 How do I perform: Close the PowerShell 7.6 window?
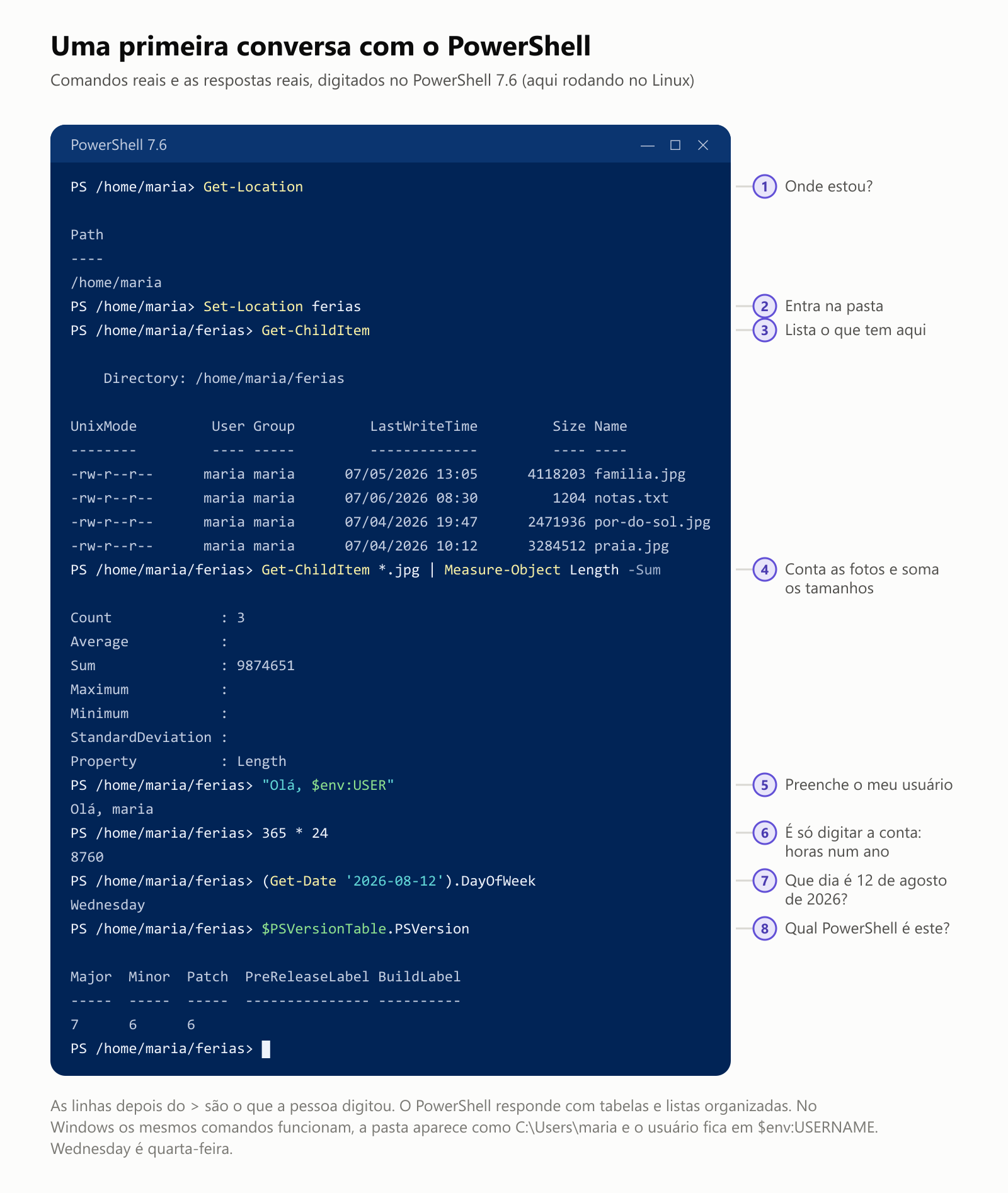703,146
